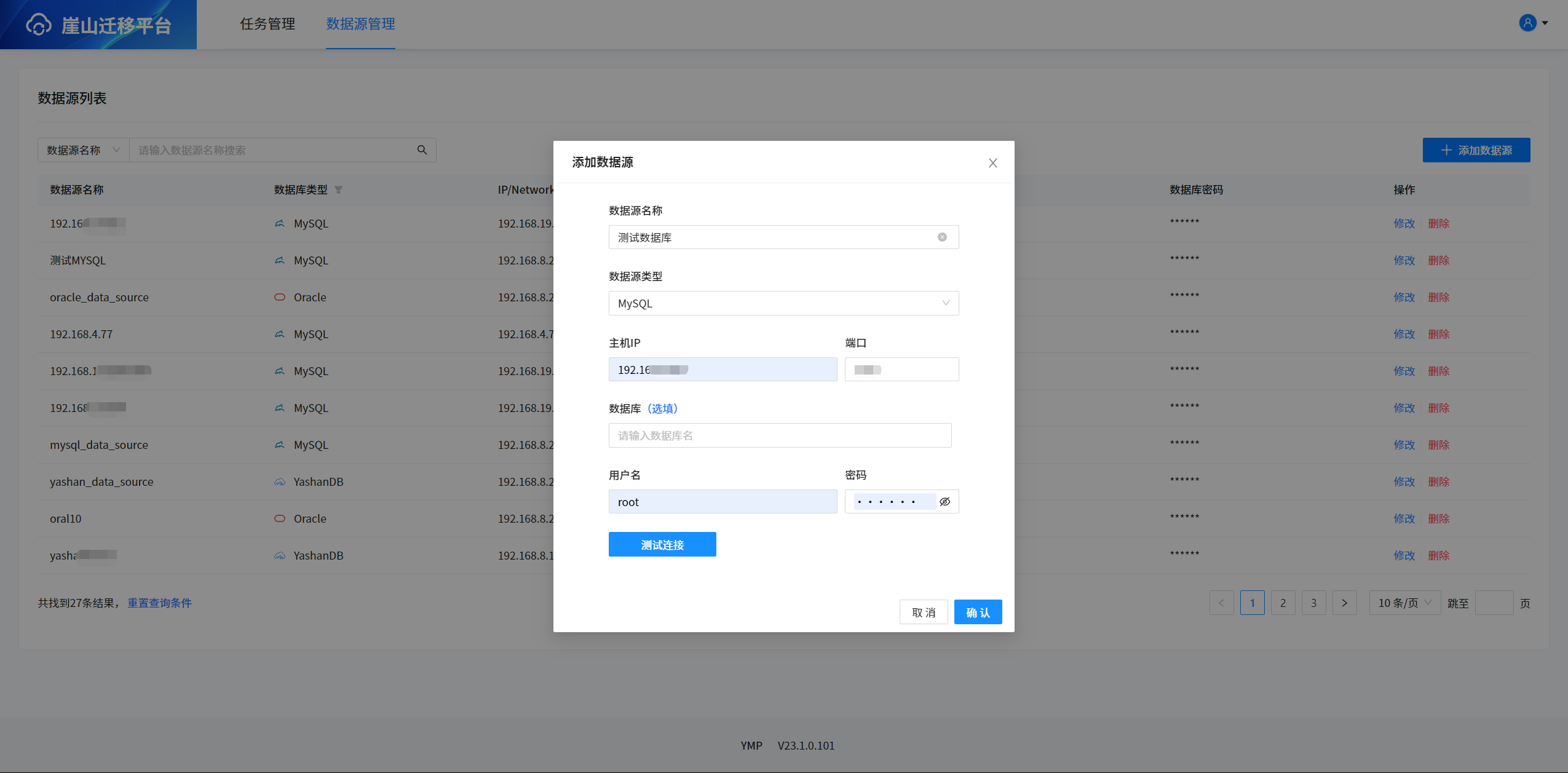Click the 测试连接 button
The image size is (1568, 773).
coord(662,544)
